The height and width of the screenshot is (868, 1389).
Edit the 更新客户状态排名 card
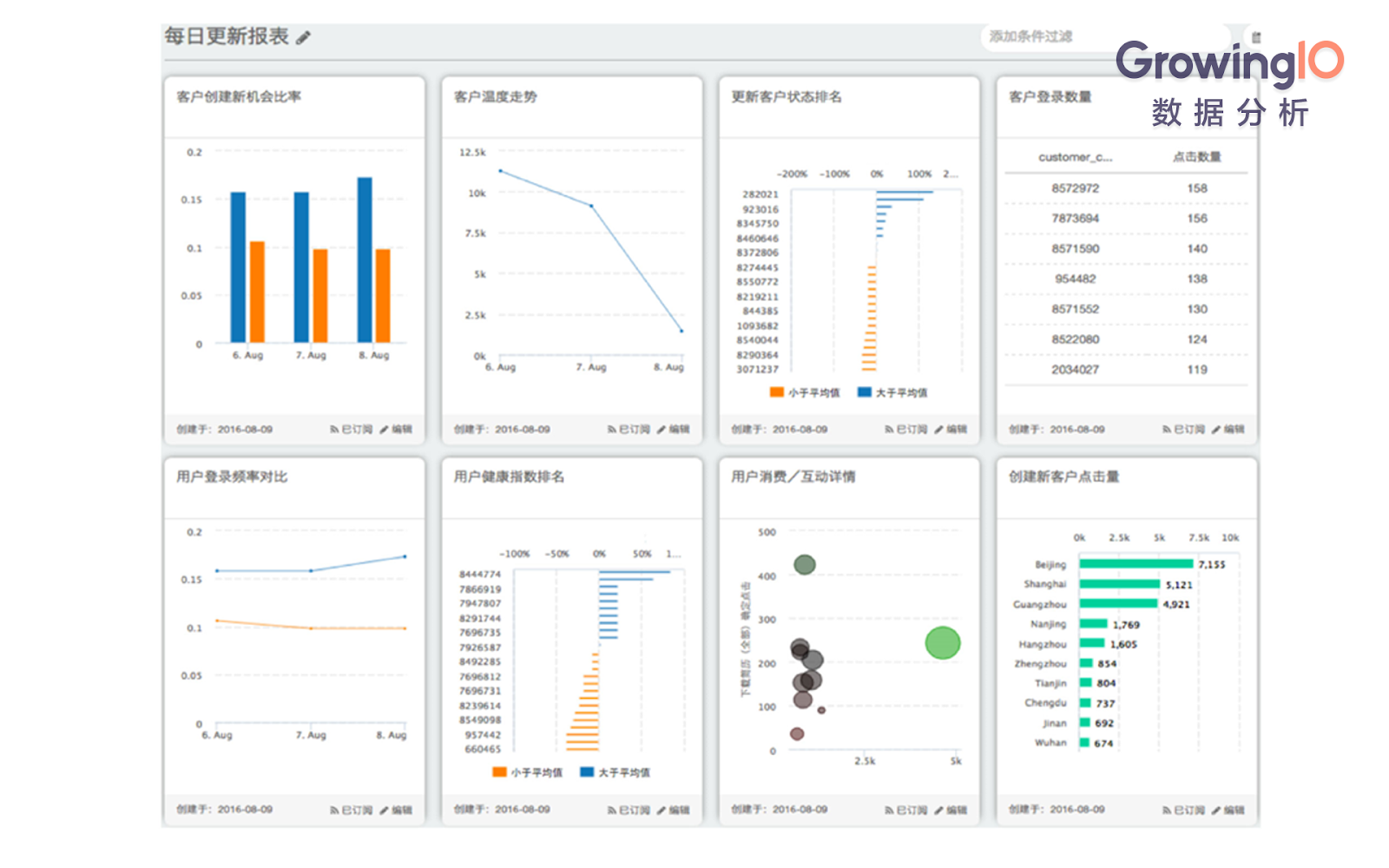coord(951,429)
